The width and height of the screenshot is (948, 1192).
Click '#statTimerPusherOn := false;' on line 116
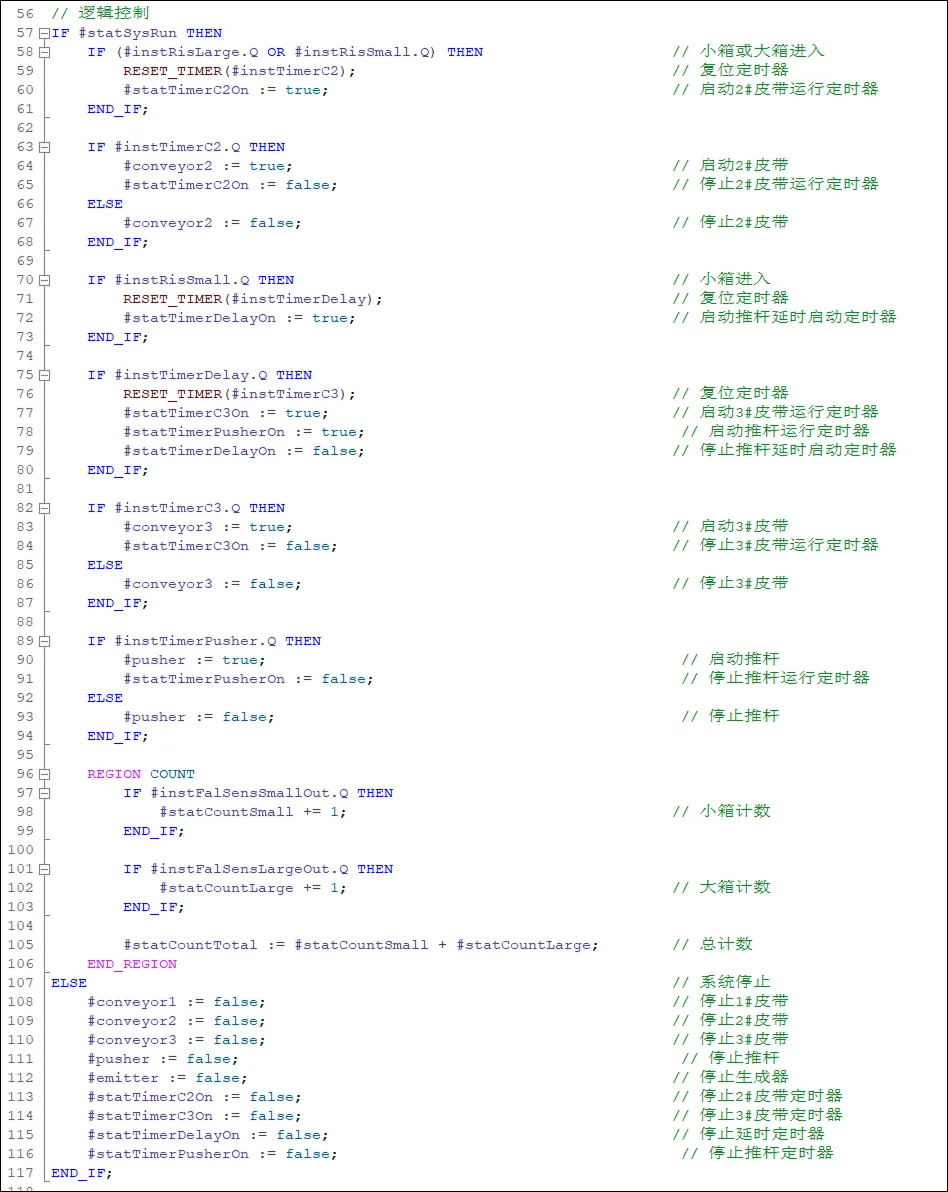[212, 1155]
